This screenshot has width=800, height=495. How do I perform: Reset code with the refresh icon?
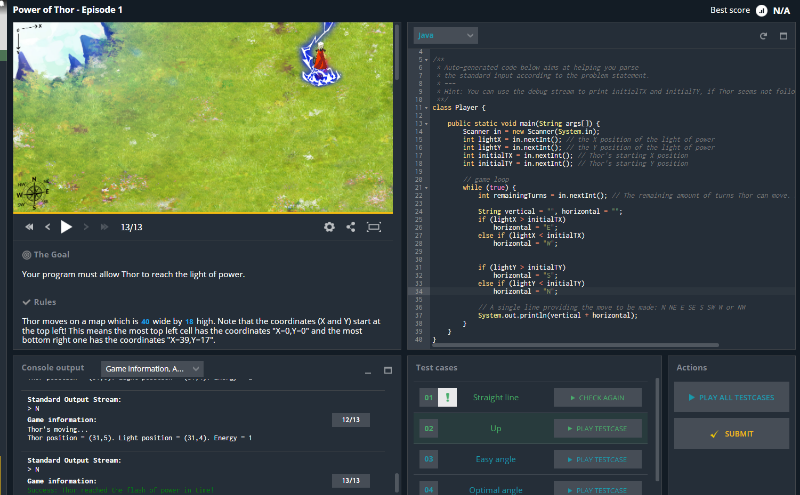pyautogui.click(x=763, y=36)
